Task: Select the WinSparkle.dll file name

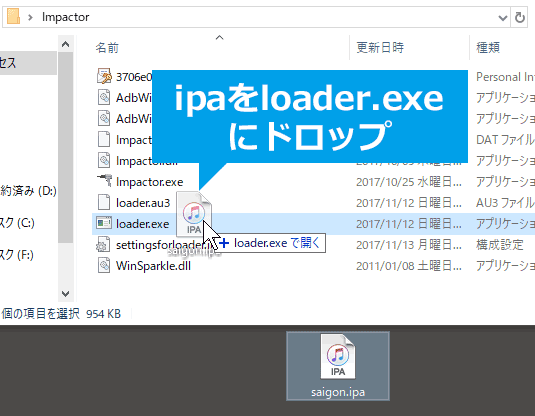Action: [153, 266]
